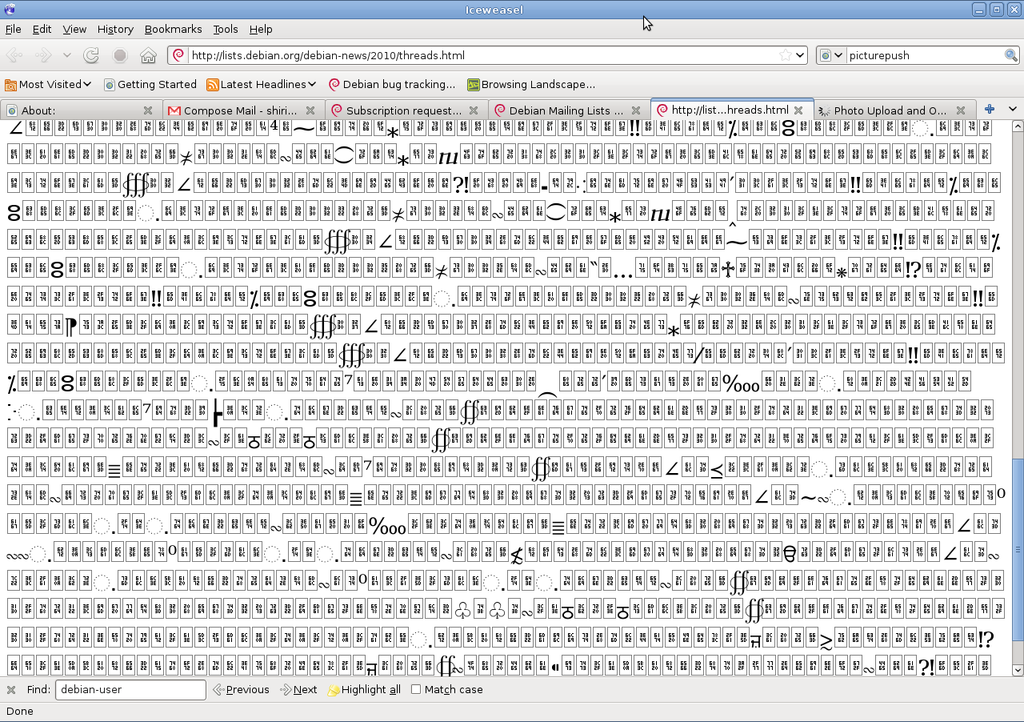This screenshot has width=1024, height=722.
Task: Click inside the debian-user find field
Action: pos(130,689)
